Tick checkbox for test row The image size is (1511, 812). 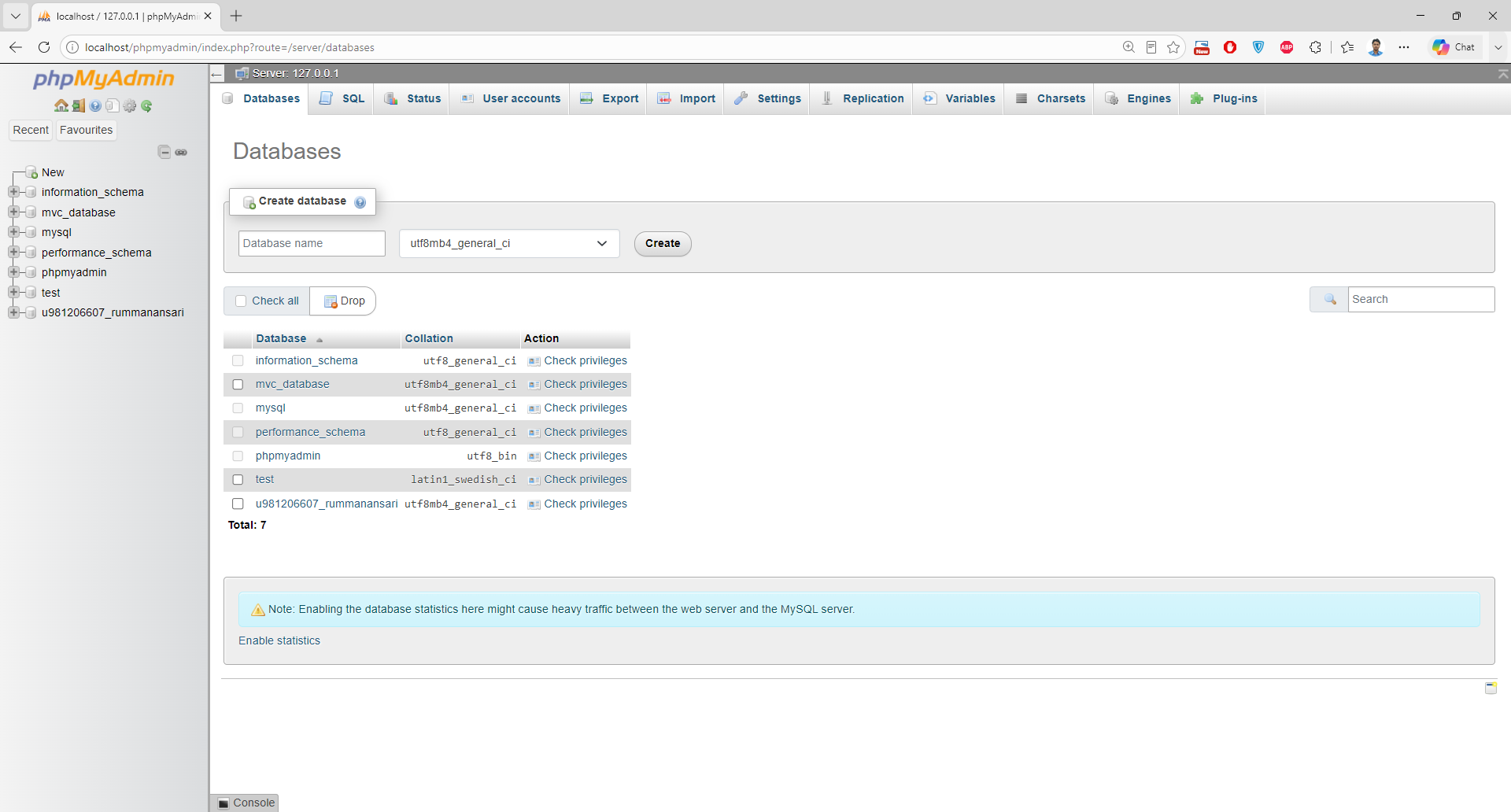pyautogui.click(x=238, y=480)
